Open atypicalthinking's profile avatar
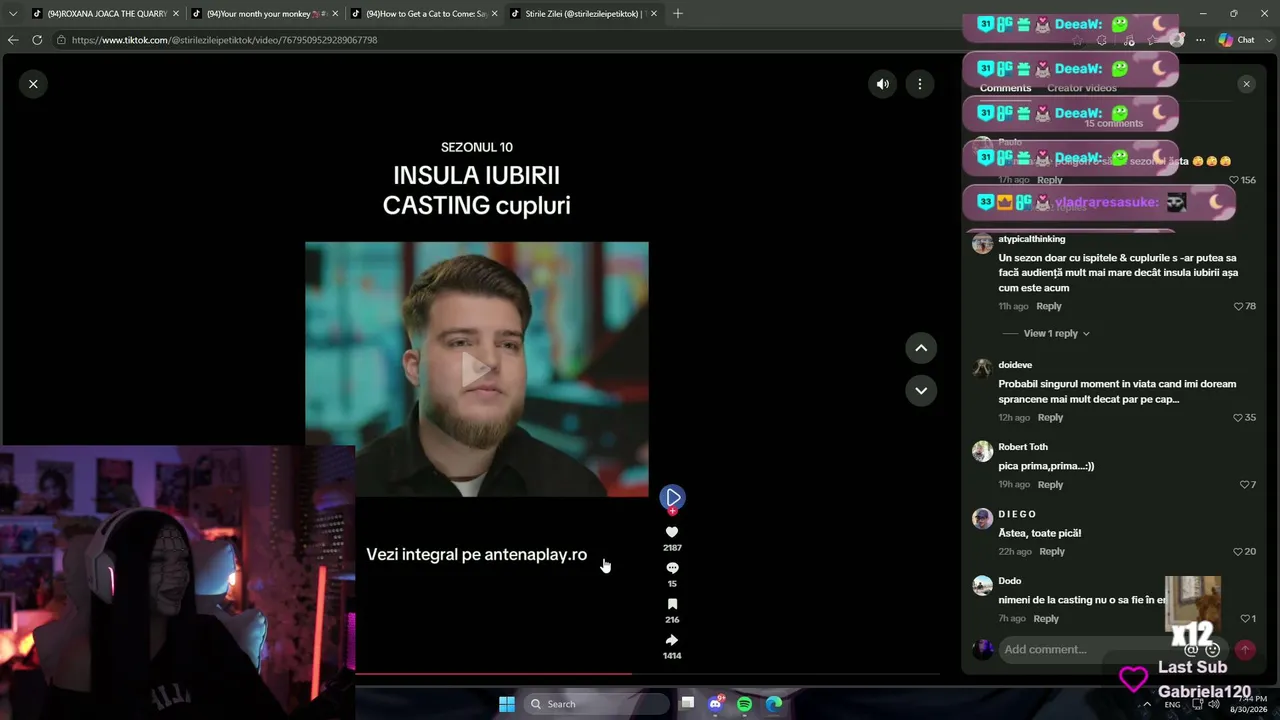The height and width of the screenshot is (720, 1280). (982, 243)
